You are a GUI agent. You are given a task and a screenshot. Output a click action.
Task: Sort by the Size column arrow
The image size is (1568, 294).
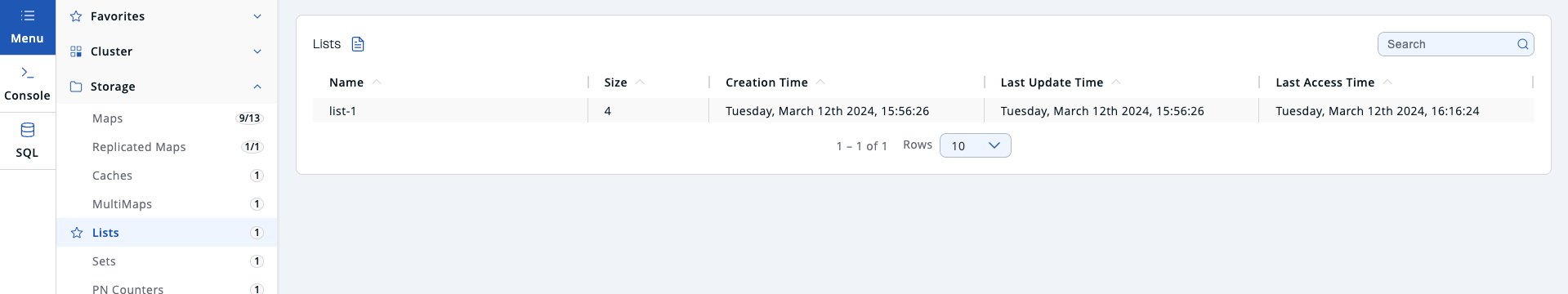(x=640, y=82)
